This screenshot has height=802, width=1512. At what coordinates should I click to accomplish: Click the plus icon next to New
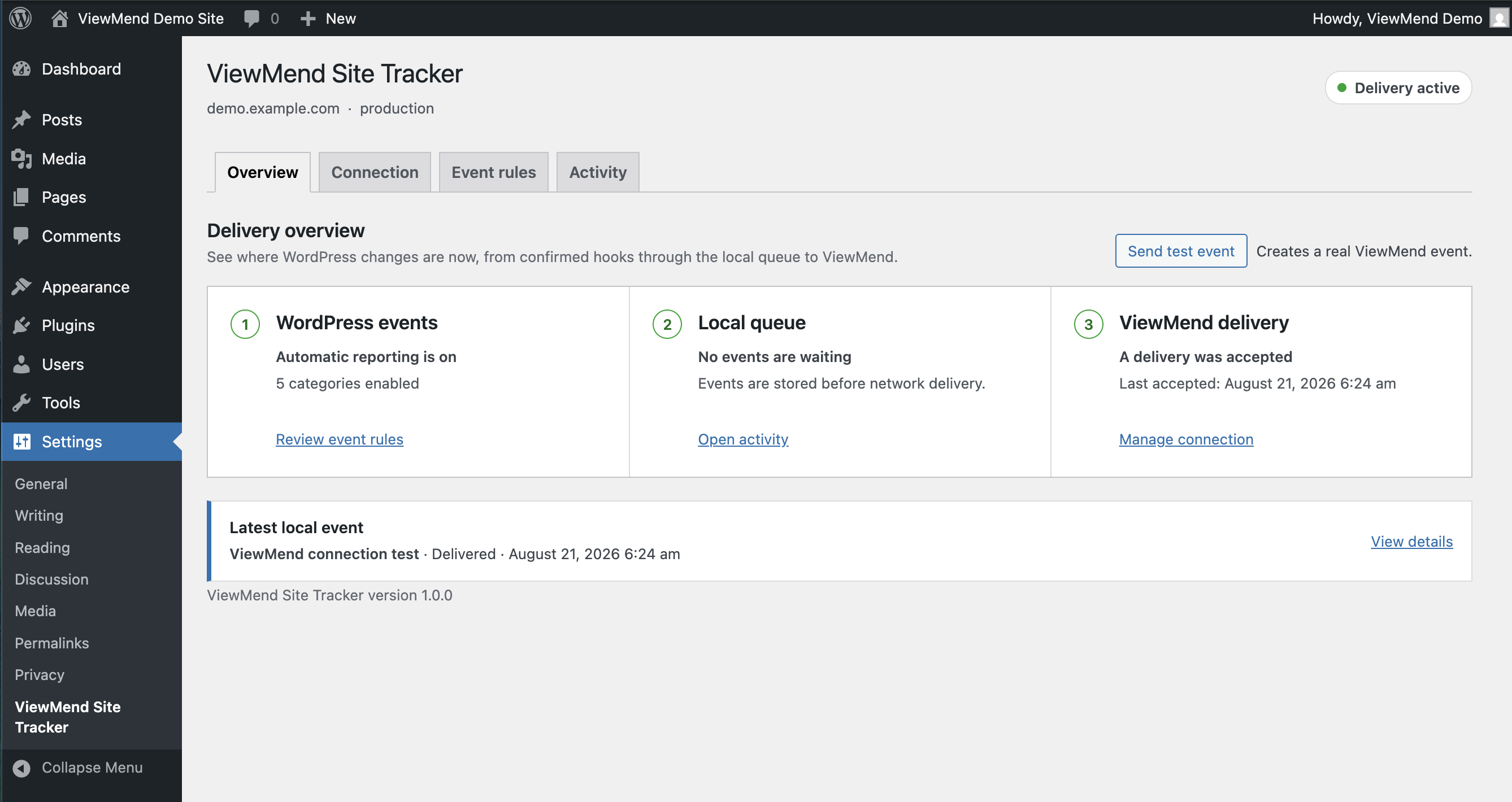point(307,19)
